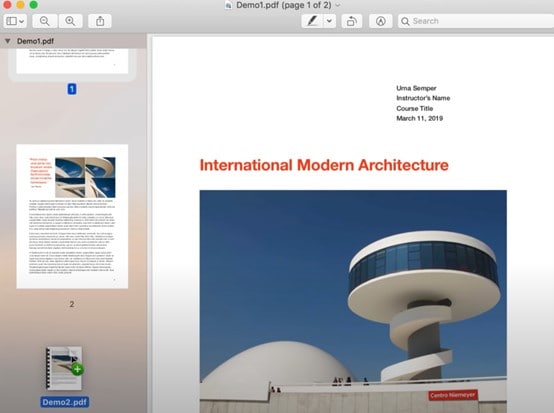Screen dimensions: 554x413
Task: Click the search magnifier icon
Action: click(405, 21)
